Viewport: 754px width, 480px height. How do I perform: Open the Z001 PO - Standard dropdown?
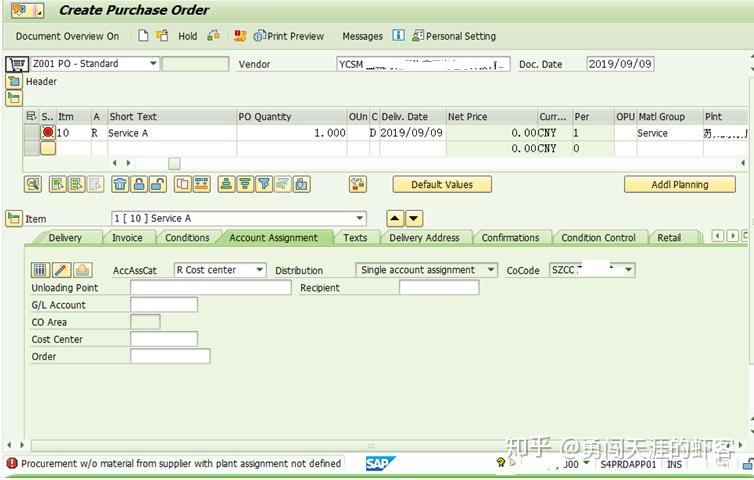153,63
